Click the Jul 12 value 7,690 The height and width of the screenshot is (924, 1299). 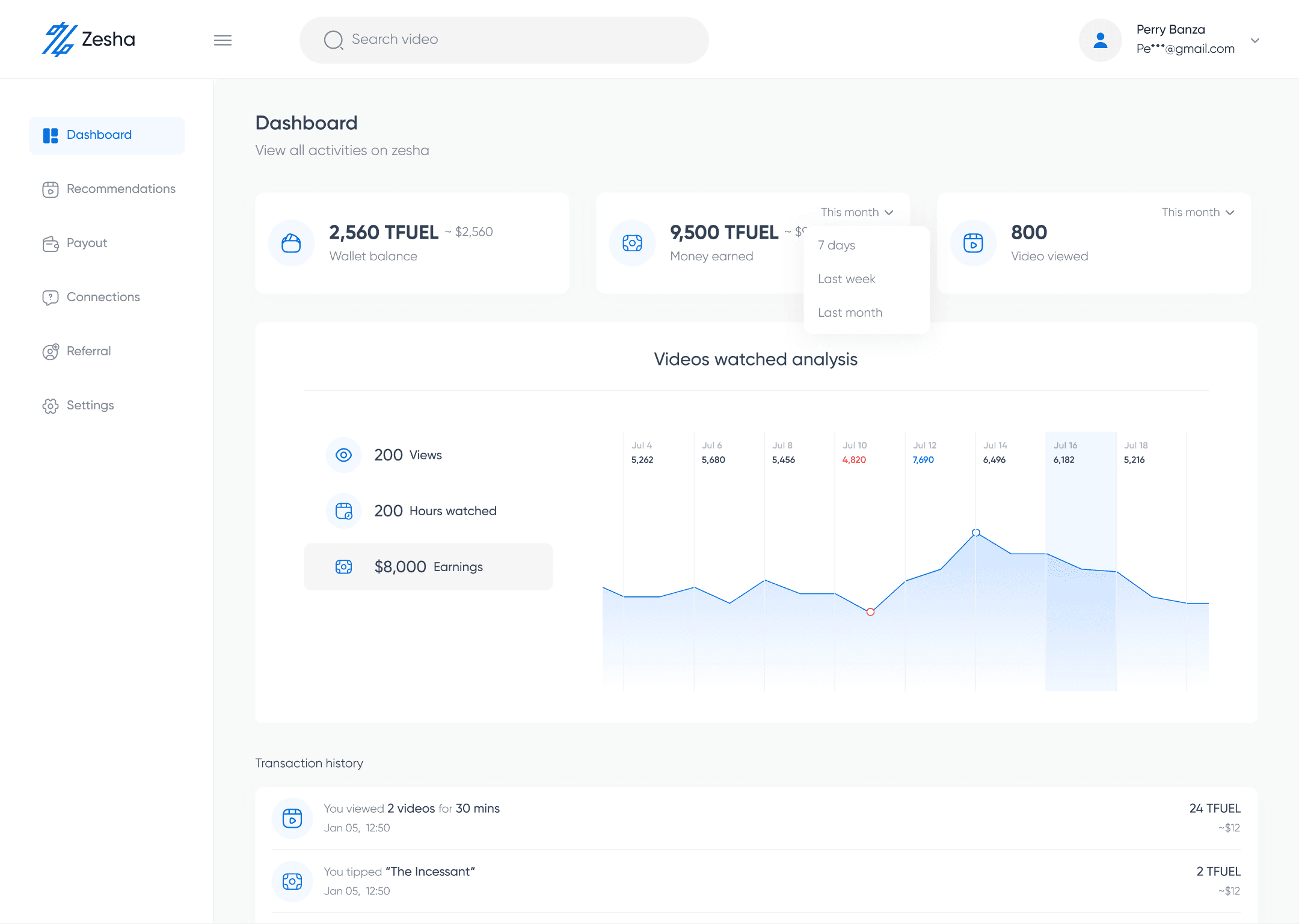click(x=923, y=460)
